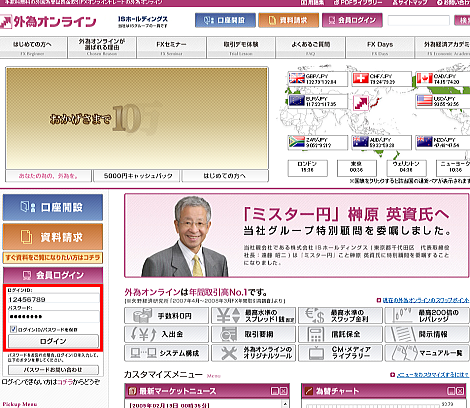
Task: Click マニュアル一覧 icon button
Action: coord(427,353)
